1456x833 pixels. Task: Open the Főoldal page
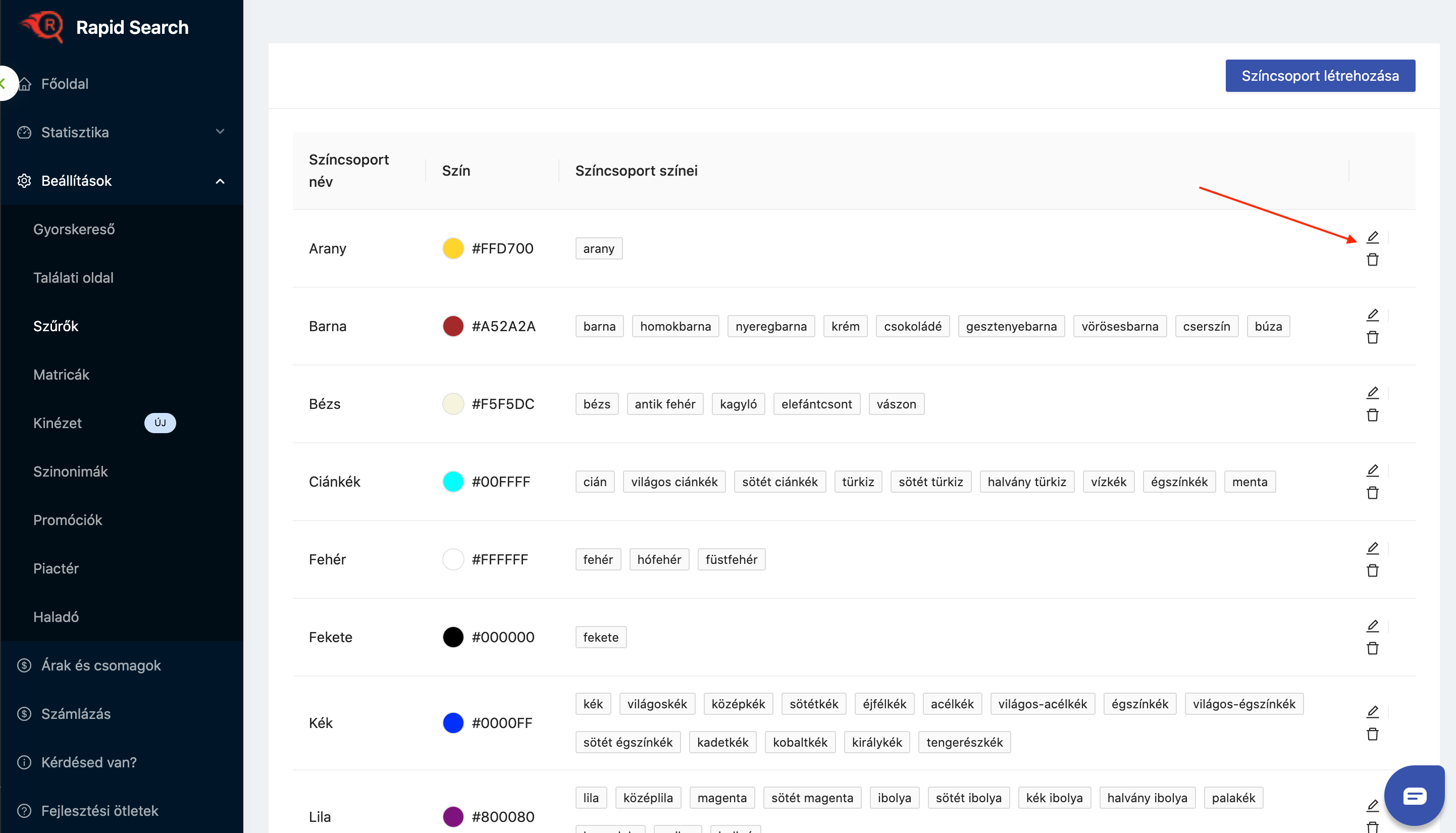coord(65,83)
